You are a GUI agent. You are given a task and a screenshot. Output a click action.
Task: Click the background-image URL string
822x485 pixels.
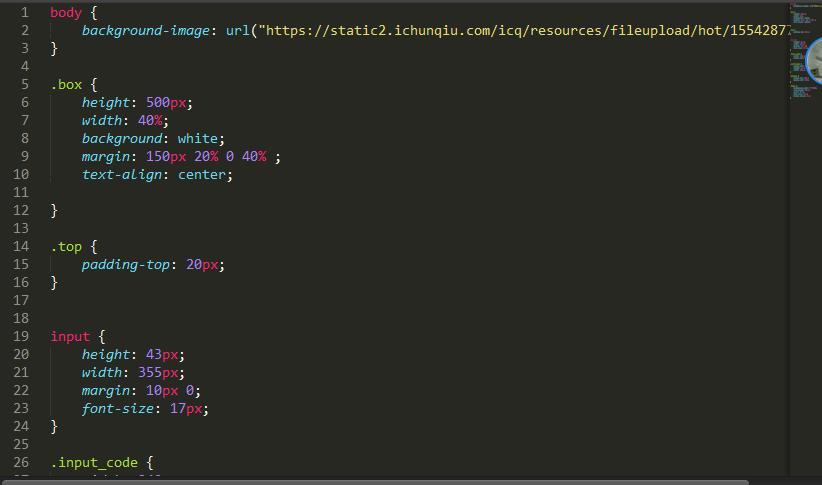[520, 31]
